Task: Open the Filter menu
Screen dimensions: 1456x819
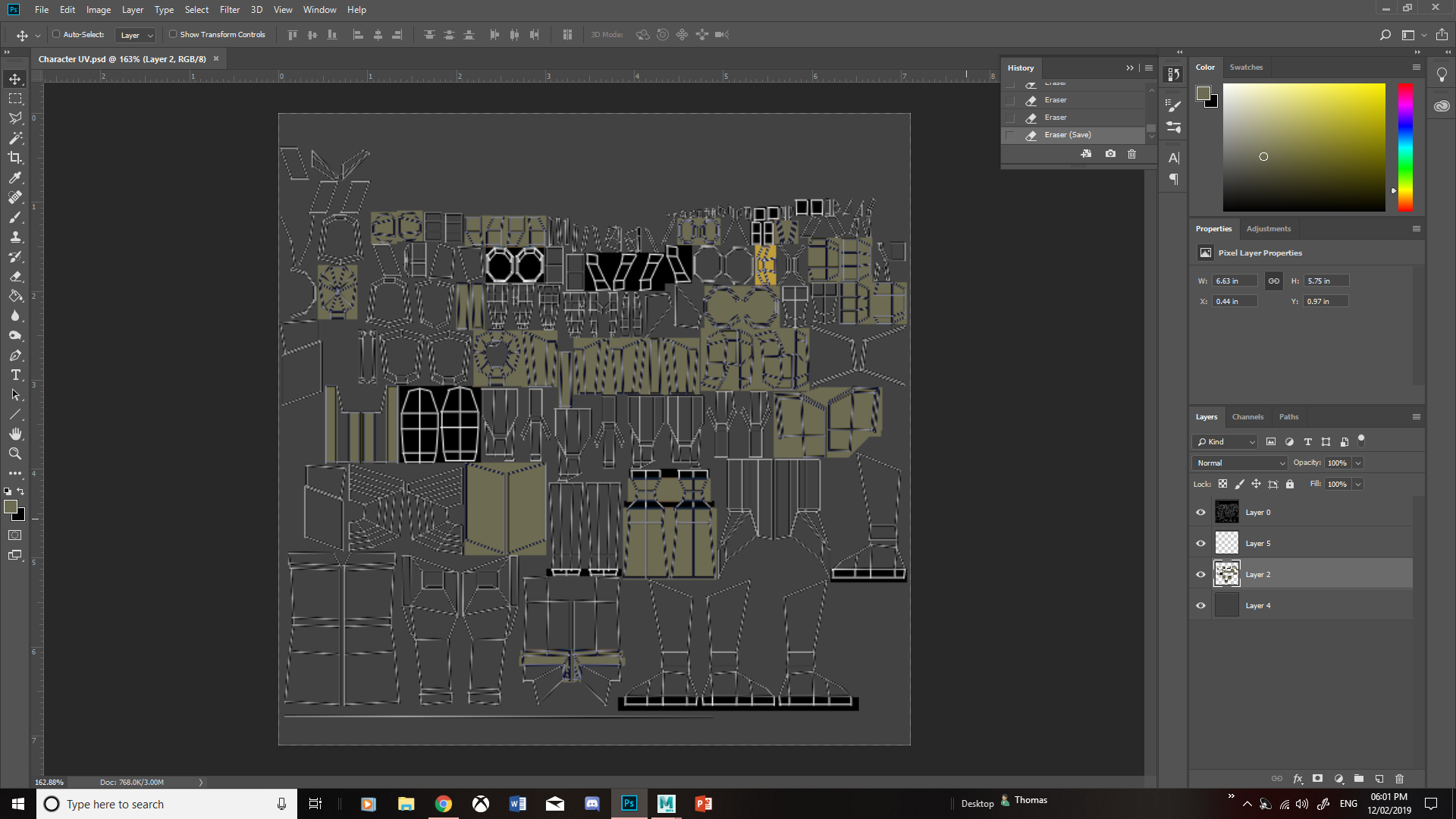Action: (x=230, y=10)
